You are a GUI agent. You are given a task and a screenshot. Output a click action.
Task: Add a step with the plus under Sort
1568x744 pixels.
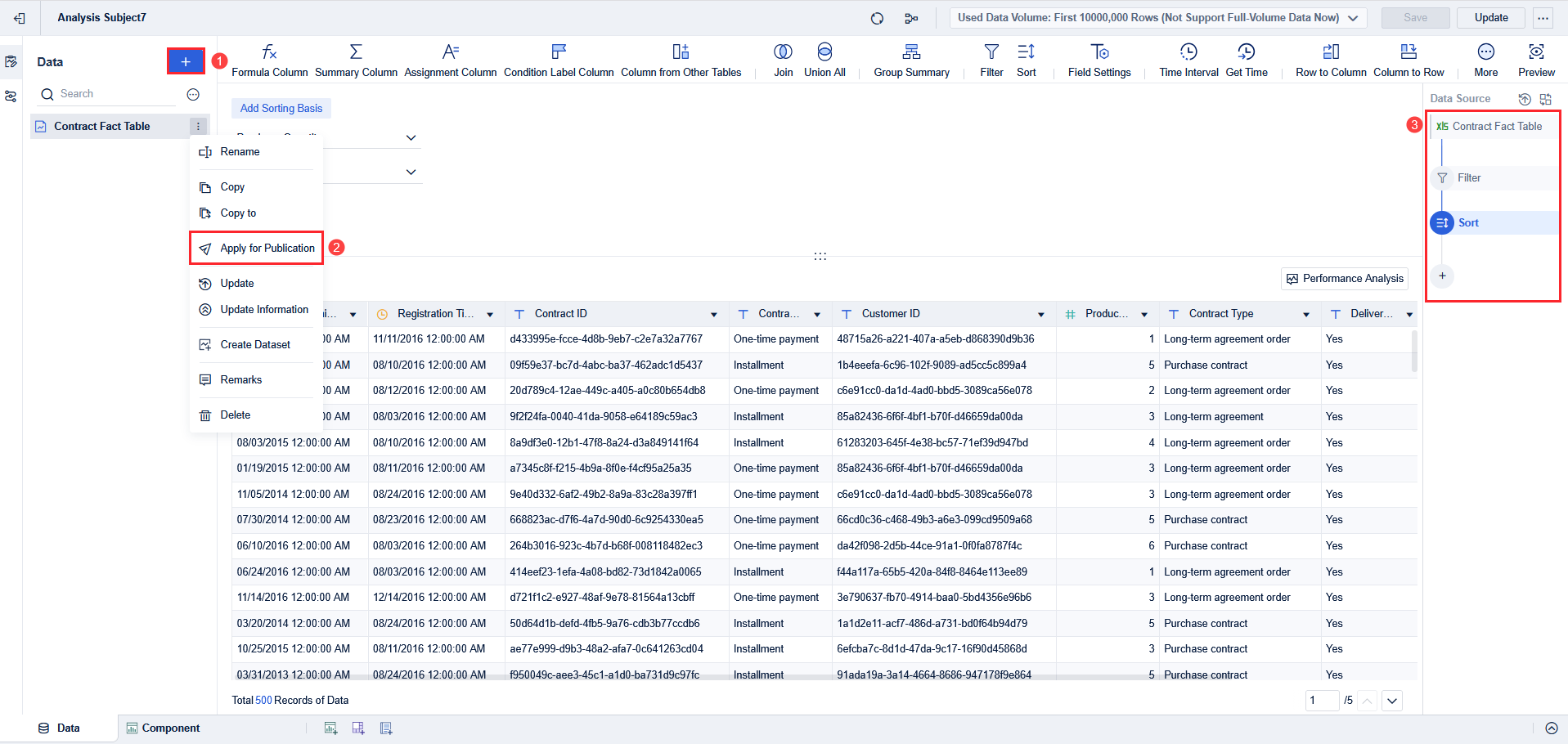tap(1442, 276)
